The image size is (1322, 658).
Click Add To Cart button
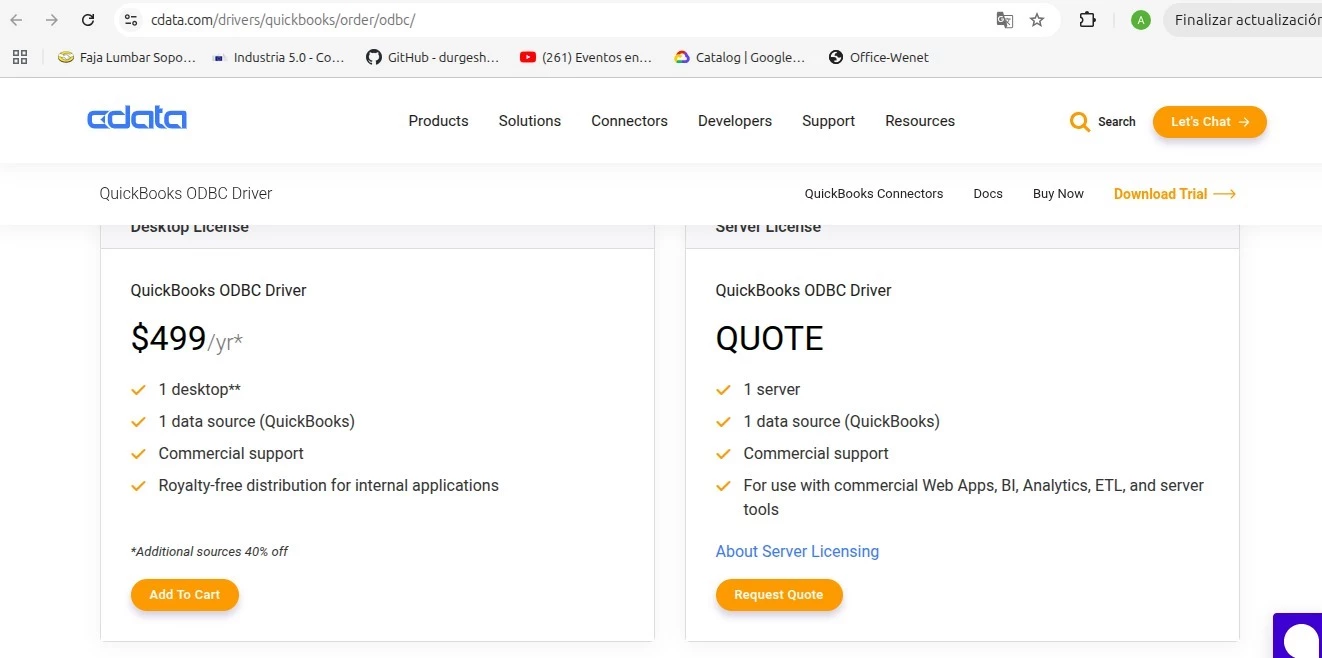pyautogui.click(x=185, y=595)
